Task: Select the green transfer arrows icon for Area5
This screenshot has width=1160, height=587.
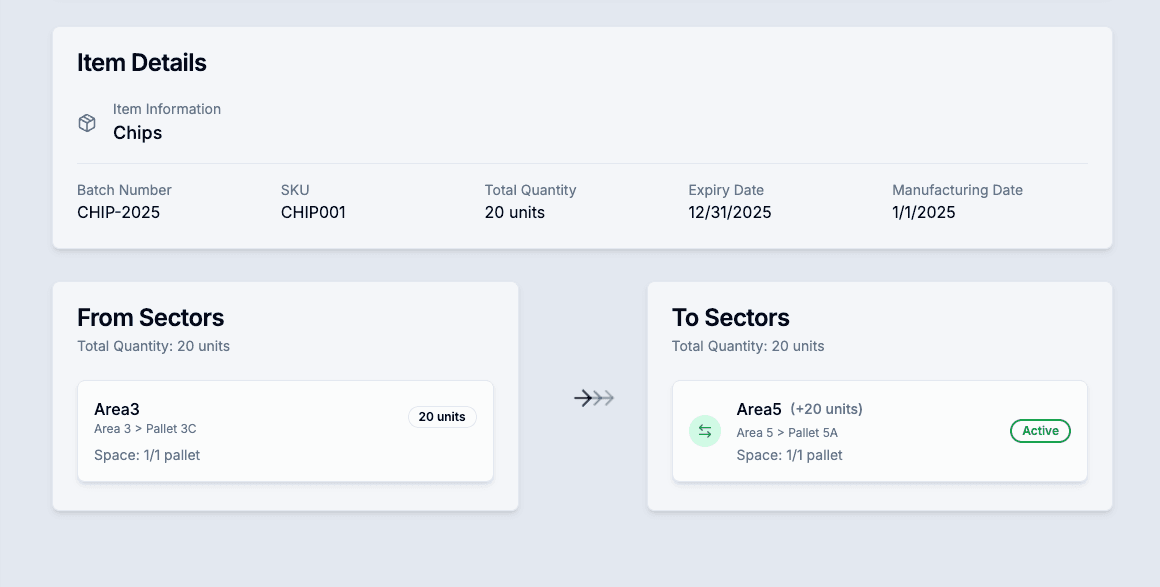Action: pyautogui.click(x=705, y=431)
